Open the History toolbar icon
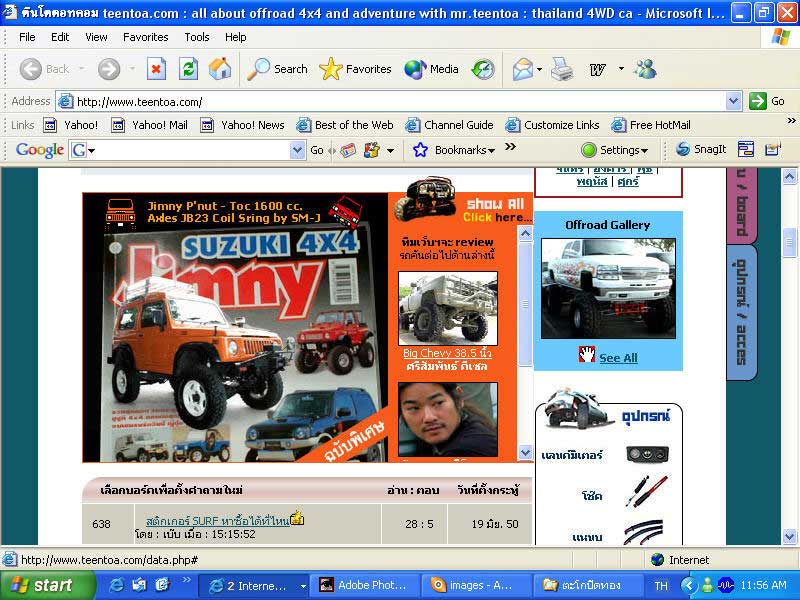Screen dimensions: 800x600 click(483, 69)
